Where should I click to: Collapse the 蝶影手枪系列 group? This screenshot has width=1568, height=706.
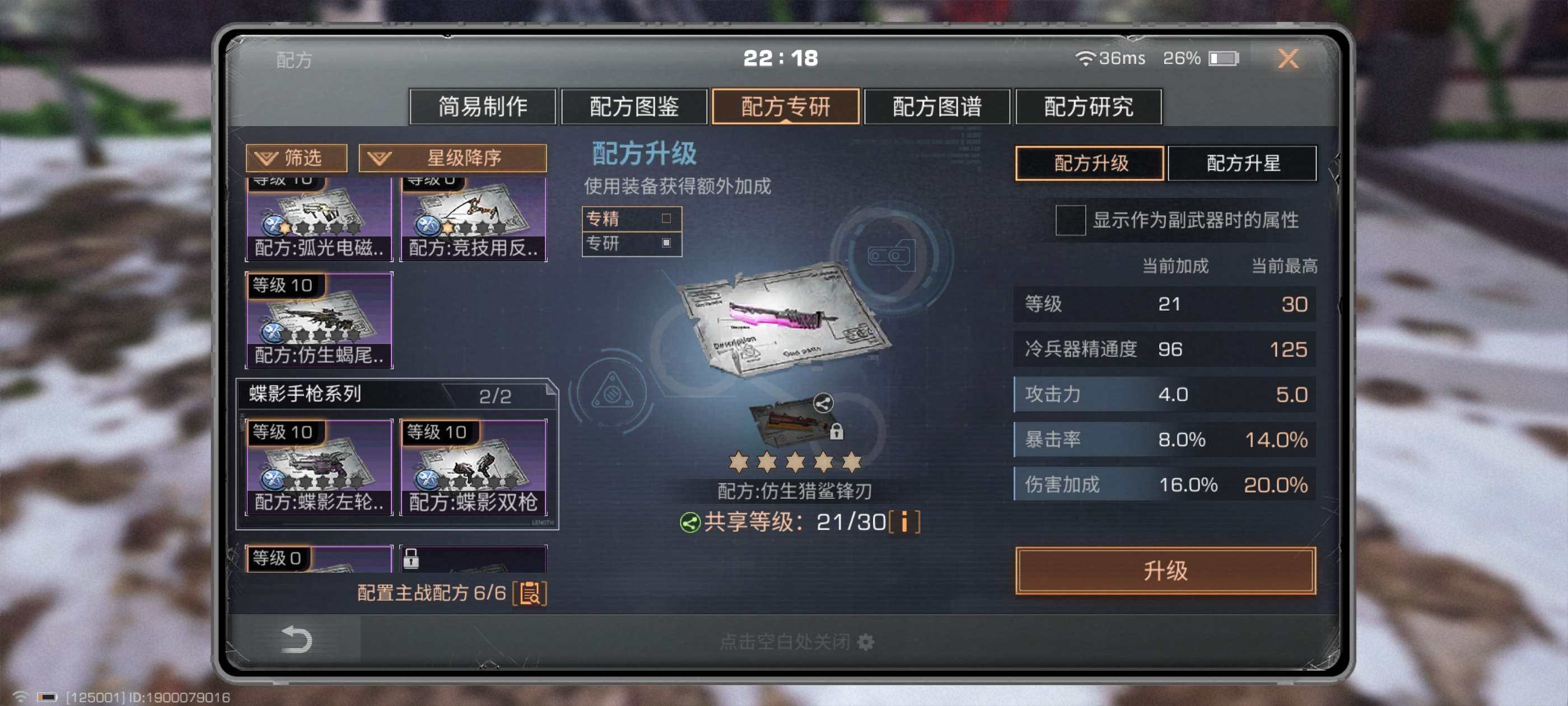click(397, 394)
